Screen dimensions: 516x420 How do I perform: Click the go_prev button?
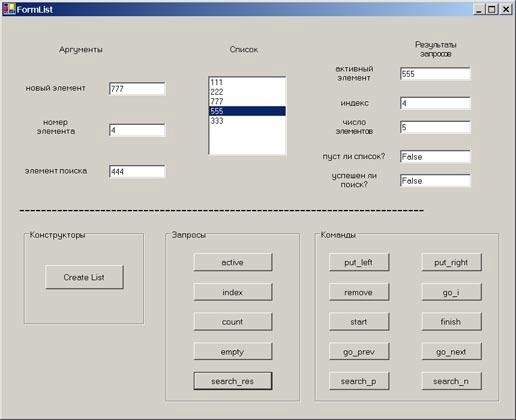359,351
